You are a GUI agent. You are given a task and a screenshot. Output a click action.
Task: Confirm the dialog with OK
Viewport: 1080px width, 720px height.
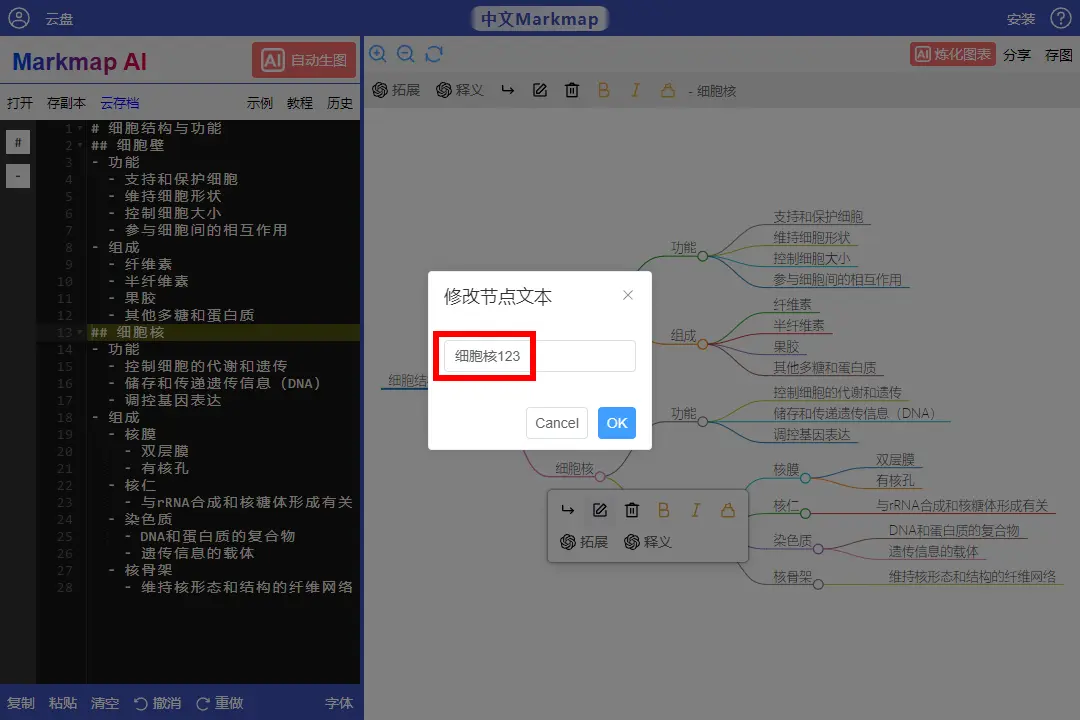[616, 423]
